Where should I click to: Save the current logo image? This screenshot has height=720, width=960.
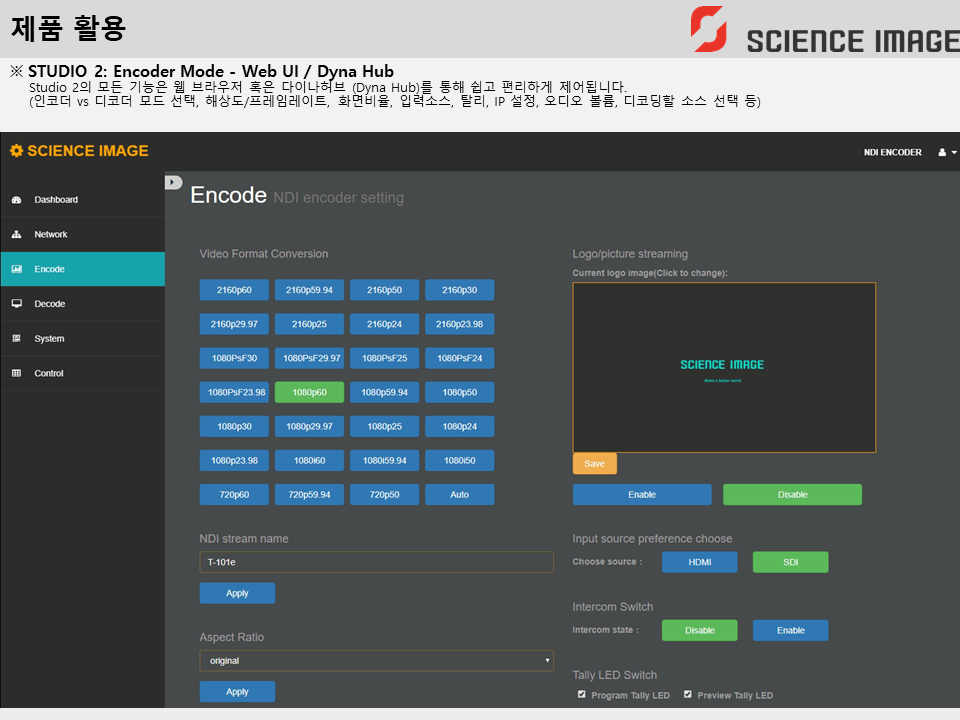pos(594,463)
